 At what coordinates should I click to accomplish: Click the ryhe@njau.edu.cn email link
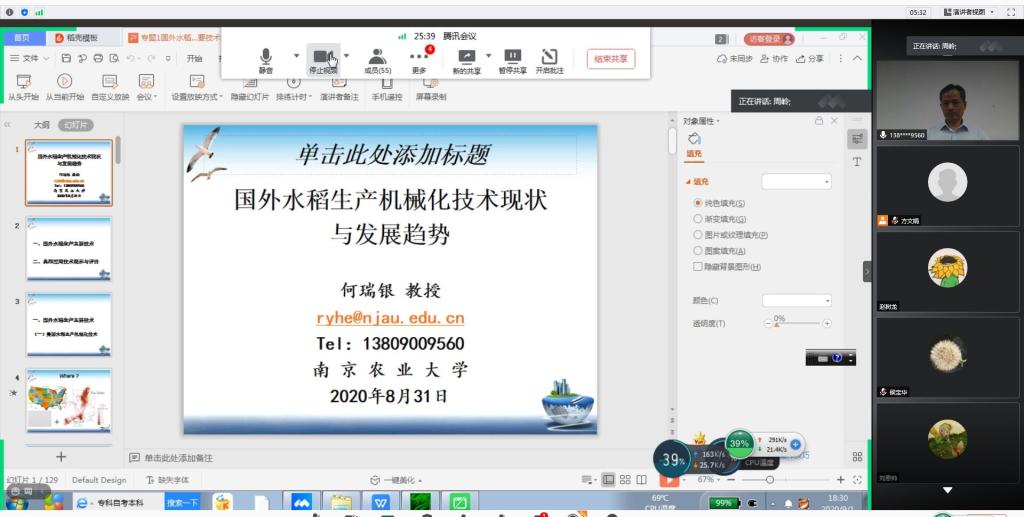[390, 318]
